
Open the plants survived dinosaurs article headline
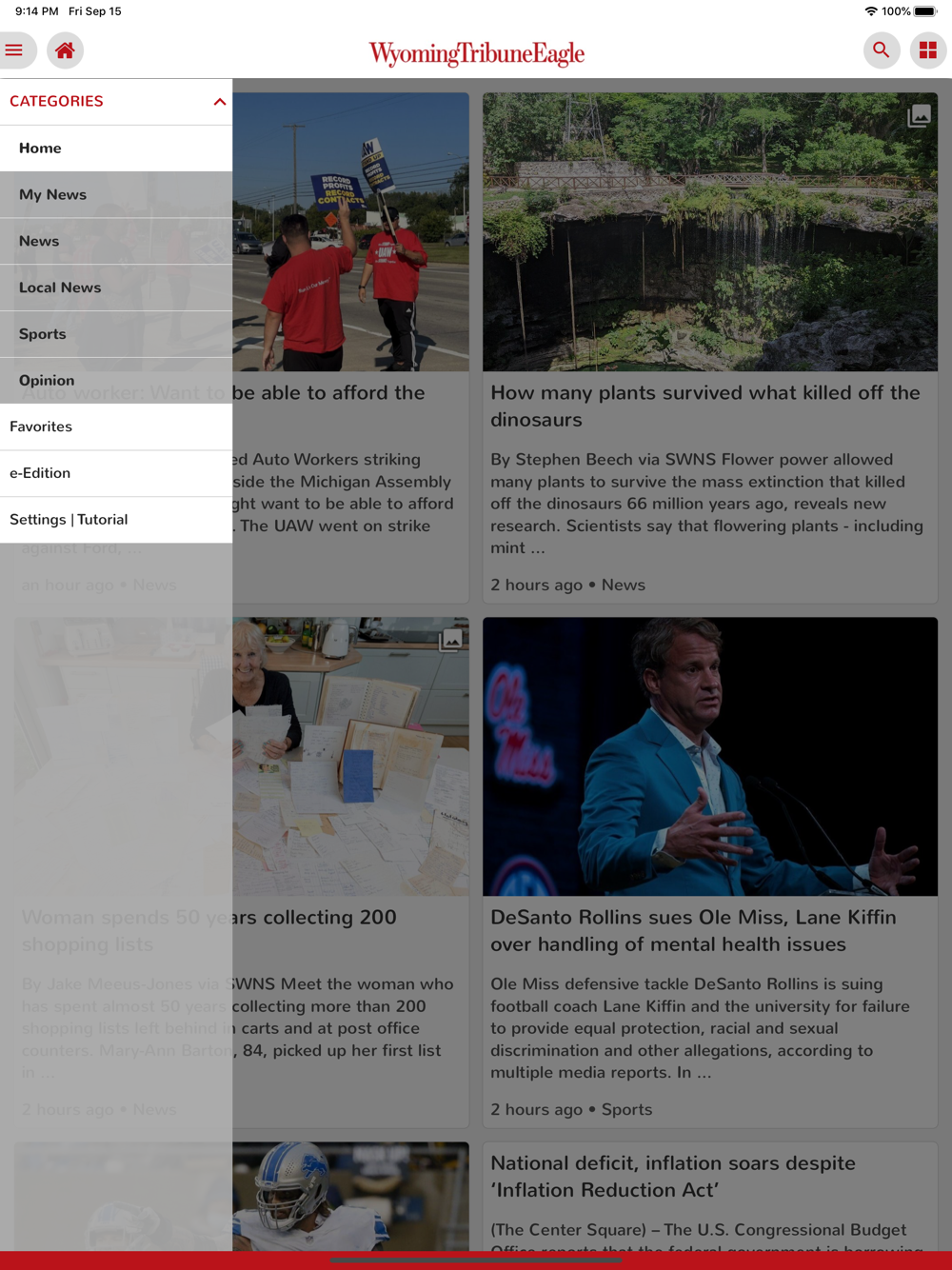(705, 407)
